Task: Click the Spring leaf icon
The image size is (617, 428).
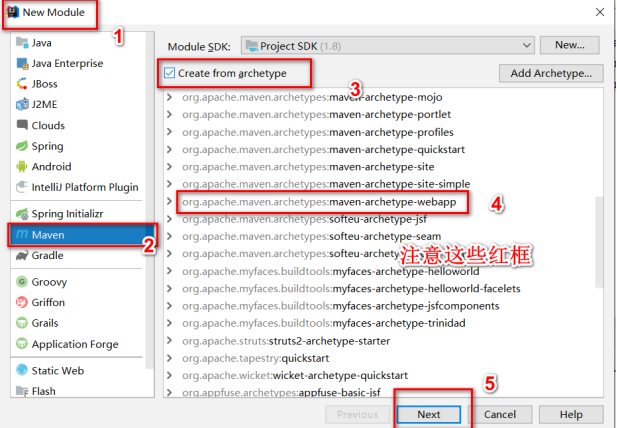Action: pos(22,146)
